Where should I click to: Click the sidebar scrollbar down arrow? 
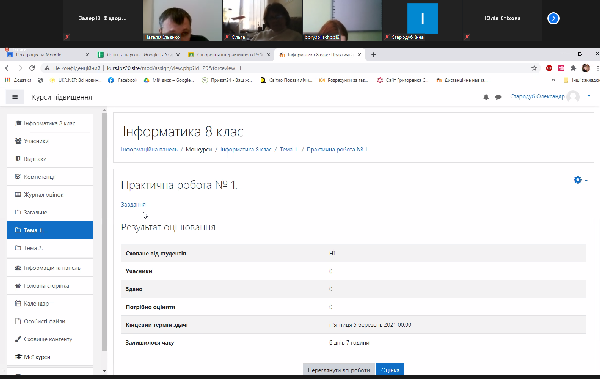(104, 371)
